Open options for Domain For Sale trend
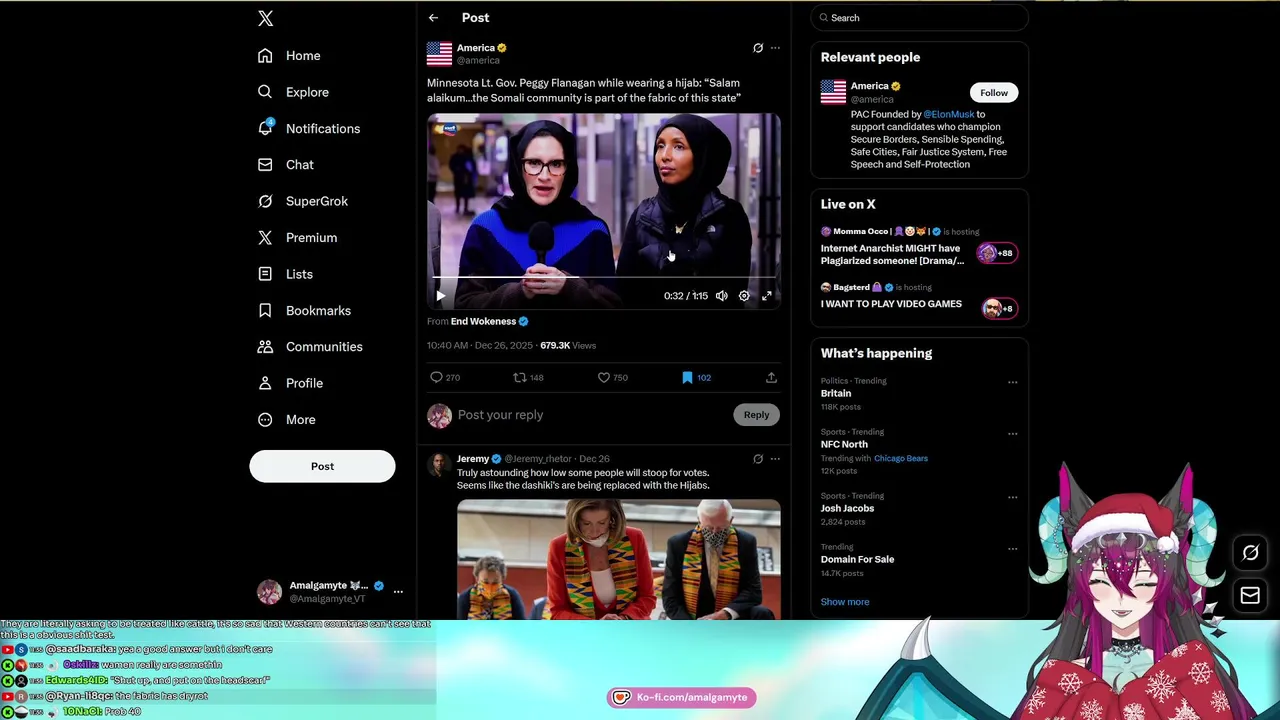This screenshot has width=1280, height=720. point(1012,549)
